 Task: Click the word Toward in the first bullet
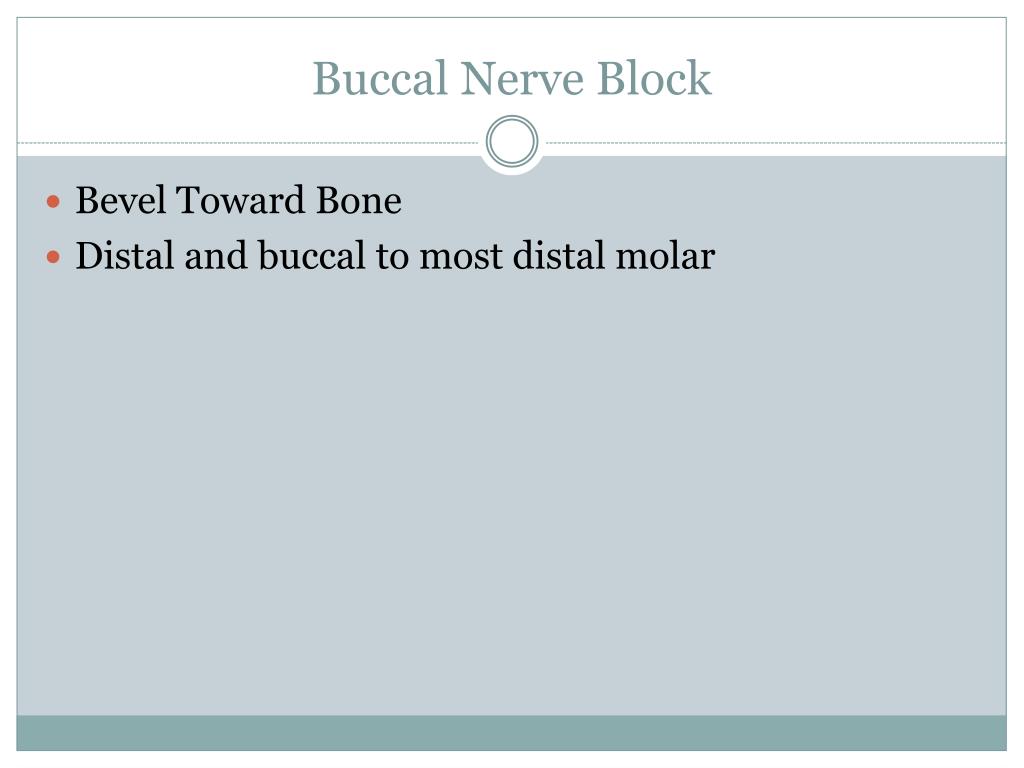[241, 200]
